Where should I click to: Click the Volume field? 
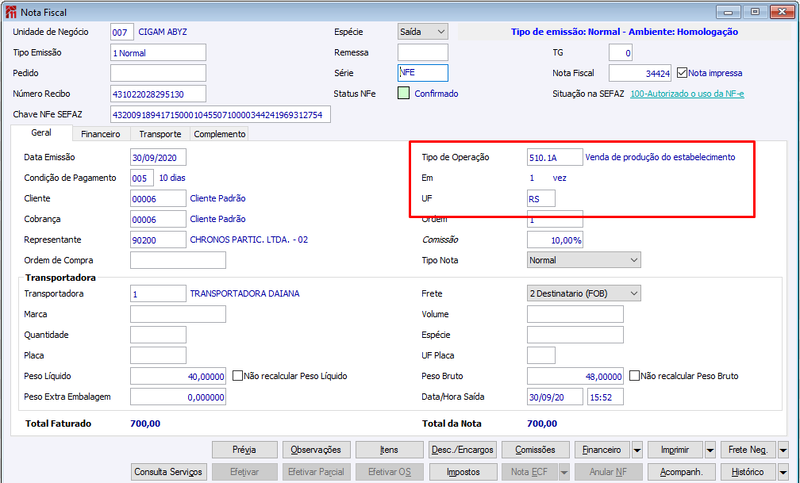pos(576,314)
